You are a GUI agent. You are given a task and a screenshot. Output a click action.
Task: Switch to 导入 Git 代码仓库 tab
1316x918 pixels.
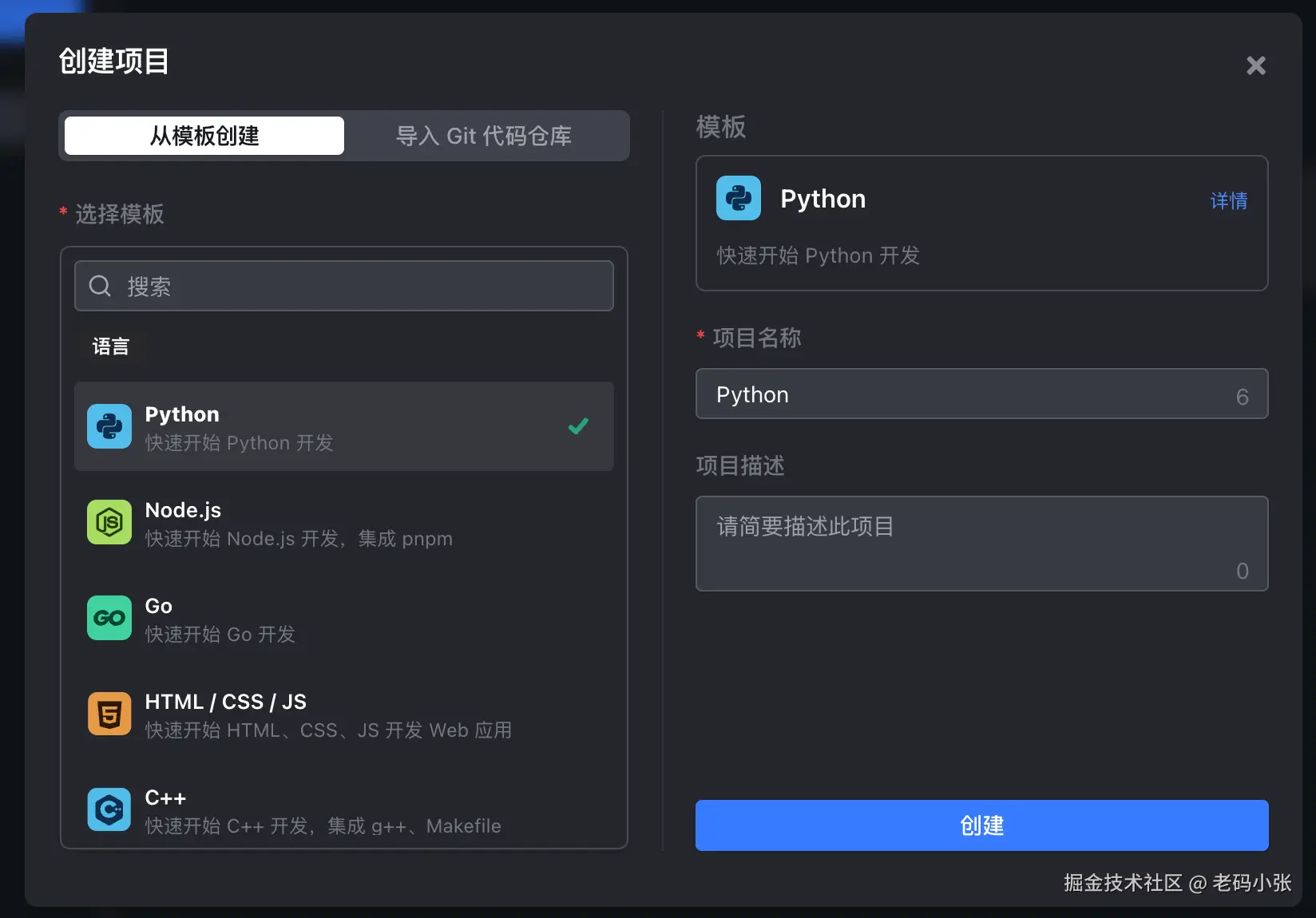pos(484,136)
